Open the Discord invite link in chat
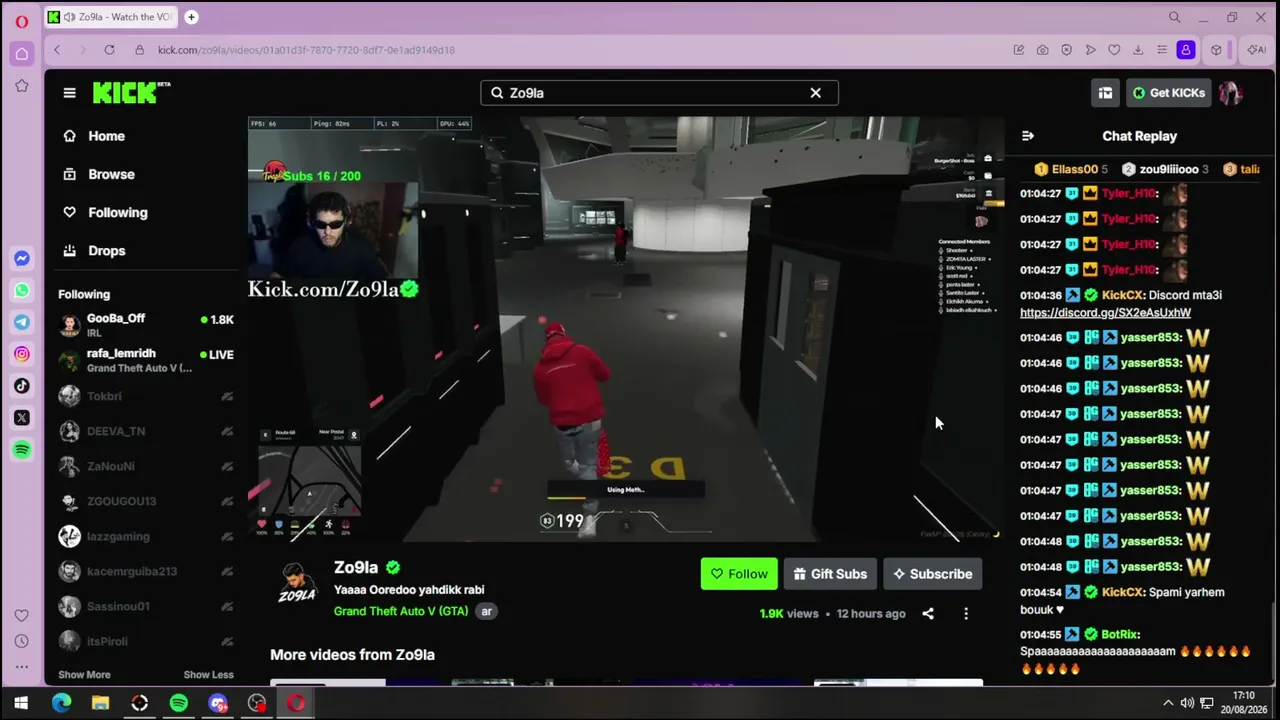 point(1105,313)
